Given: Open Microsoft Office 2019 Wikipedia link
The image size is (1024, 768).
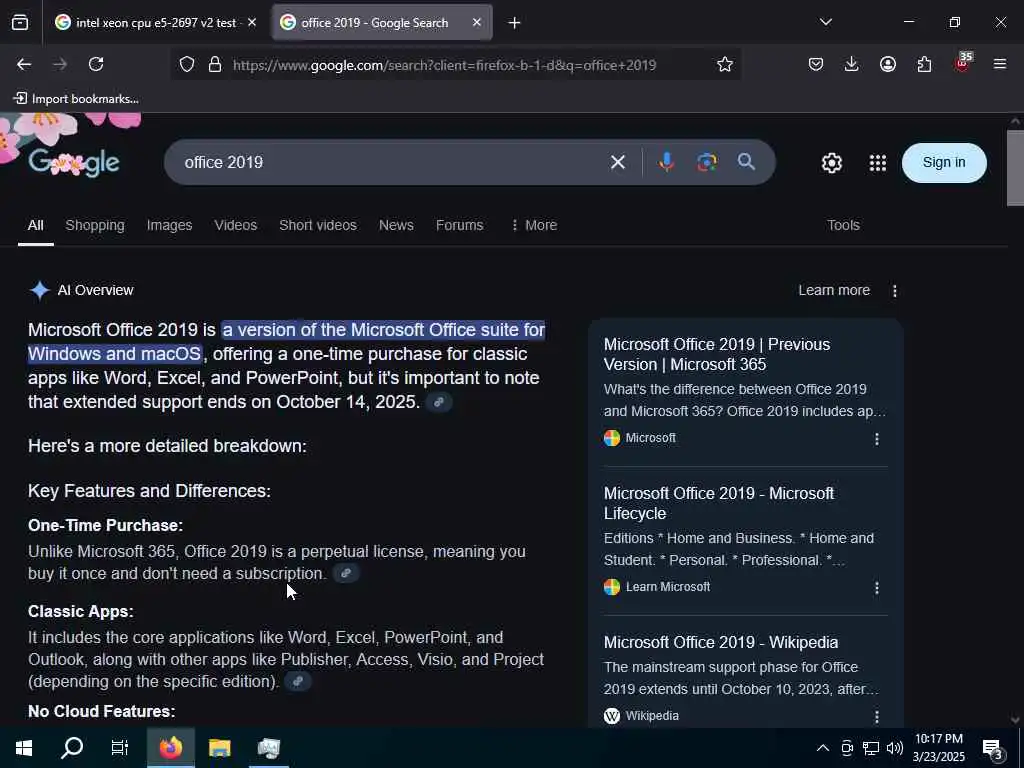Looking at the screenshot, I should point(720,642).
